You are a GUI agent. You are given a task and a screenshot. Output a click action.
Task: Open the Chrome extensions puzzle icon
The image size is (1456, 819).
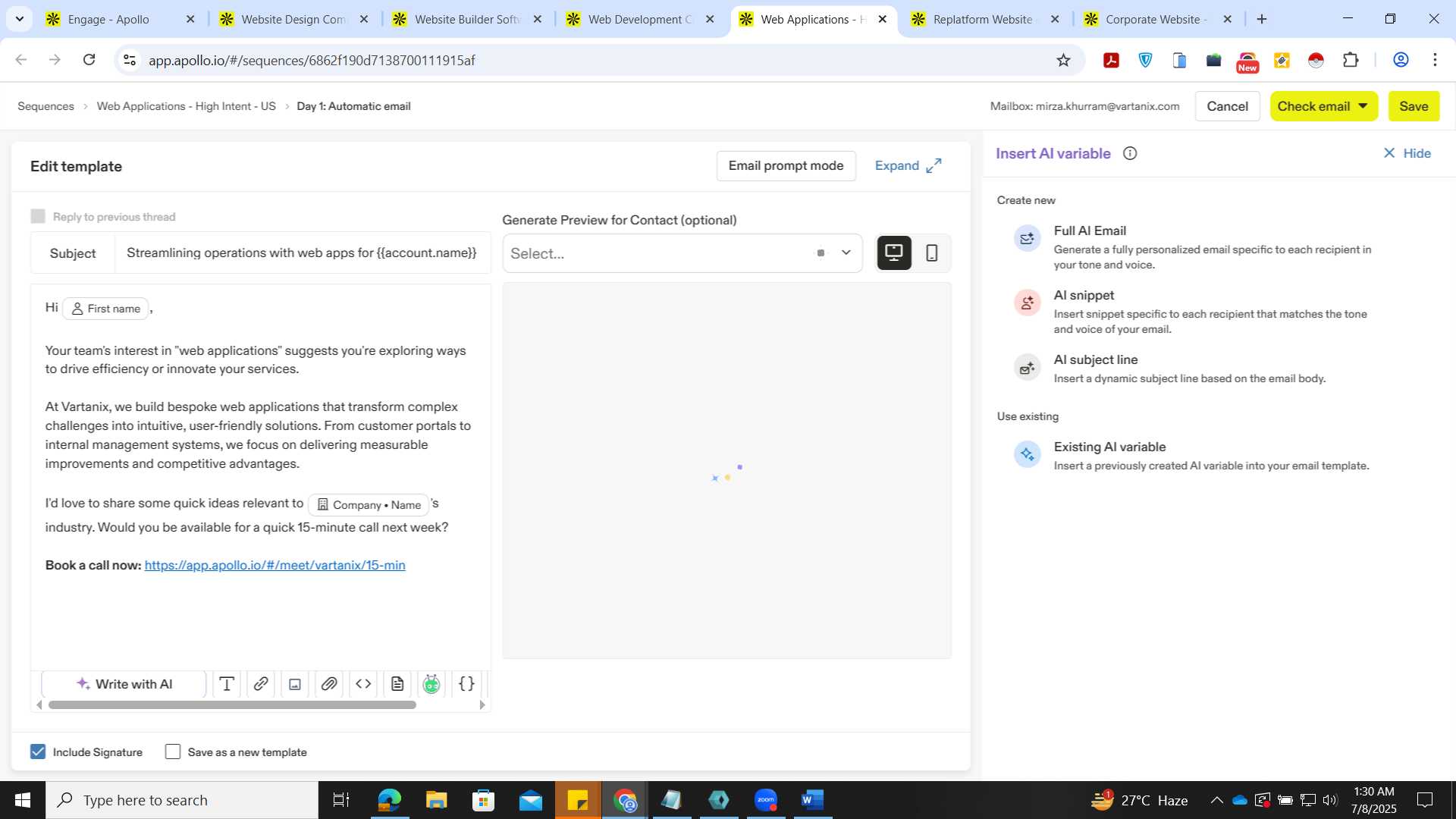[1351, 60]
